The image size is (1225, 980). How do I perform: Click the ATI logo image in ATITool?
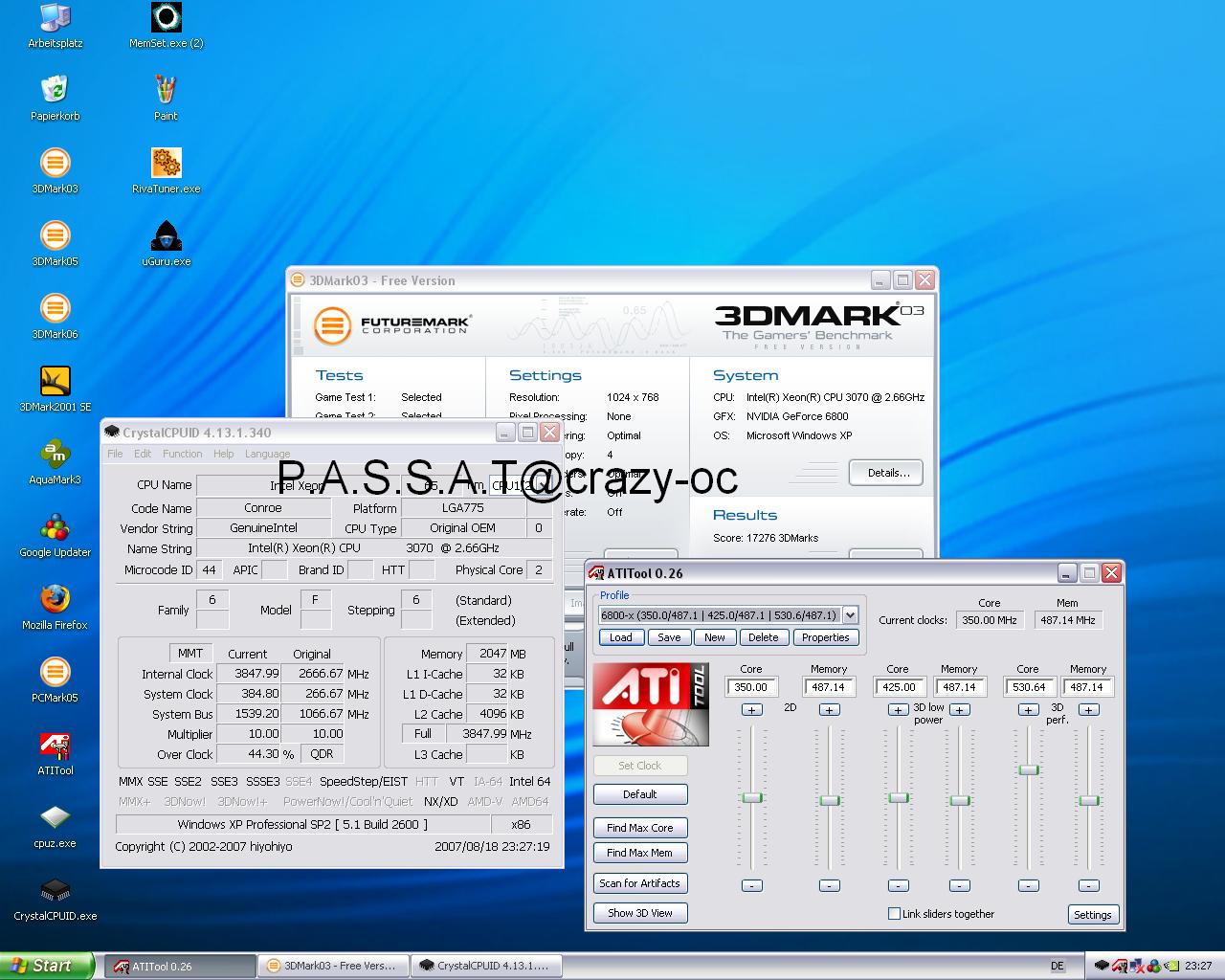651,704
